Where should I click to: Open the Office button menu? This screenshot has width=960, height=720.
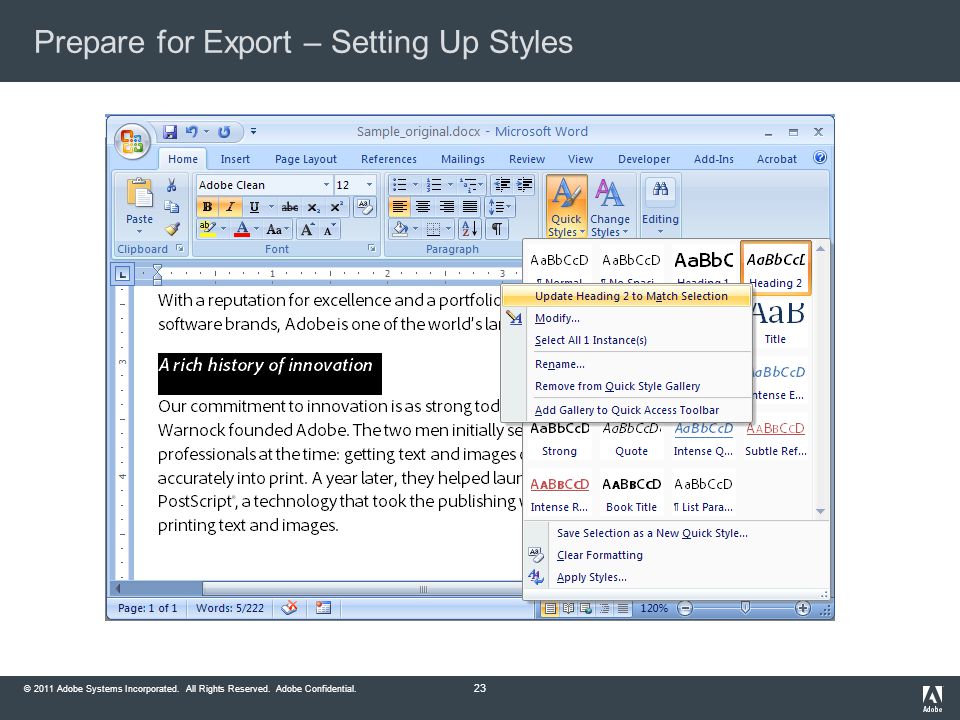click(x=132, y=141)
